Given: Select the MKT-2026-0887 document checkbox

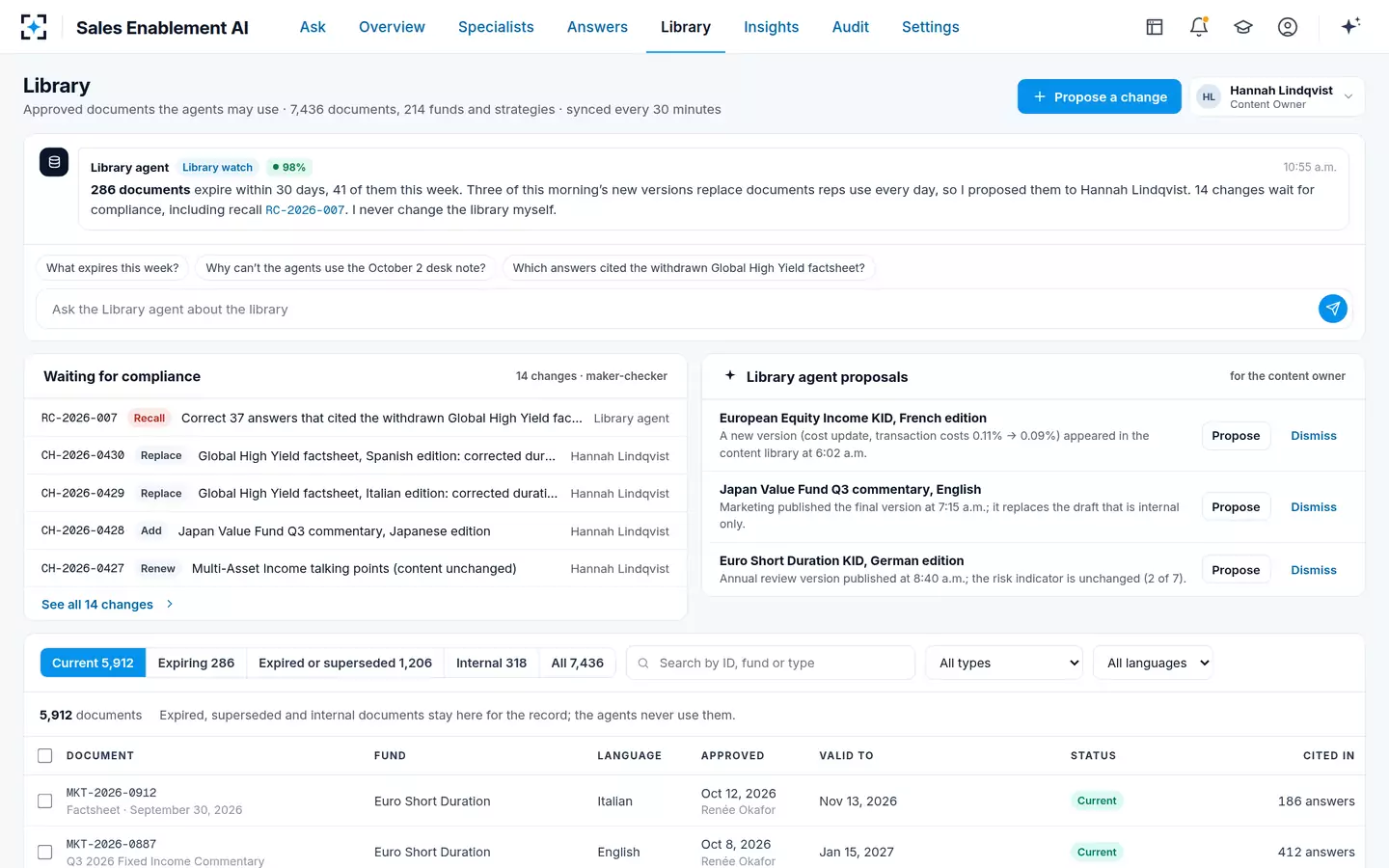Looking at the screenshot, I should click(x=44, y=852).
